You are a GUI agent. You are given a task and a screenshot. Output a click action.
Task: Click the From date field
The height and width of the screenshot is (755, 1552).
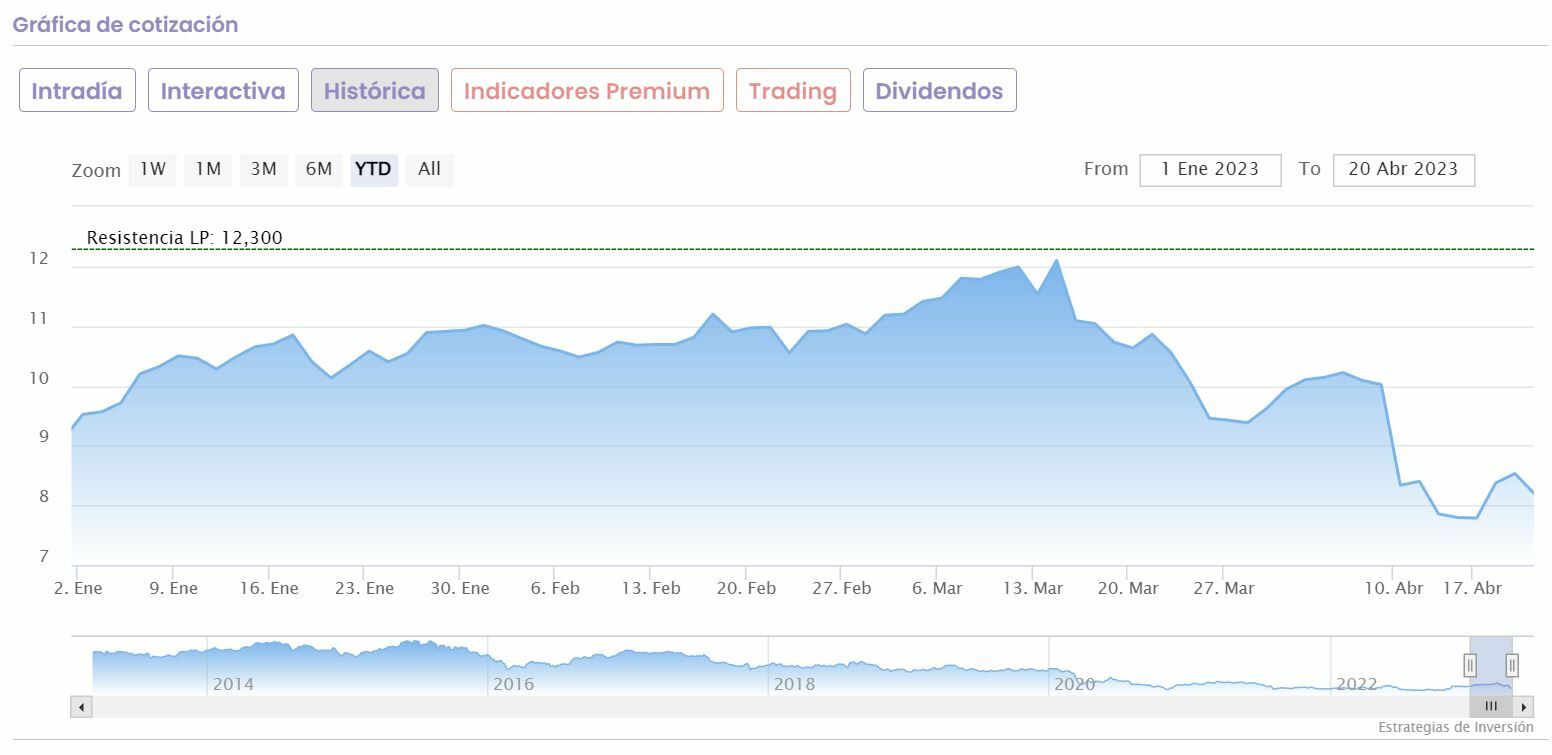(x=1210, y=170)
